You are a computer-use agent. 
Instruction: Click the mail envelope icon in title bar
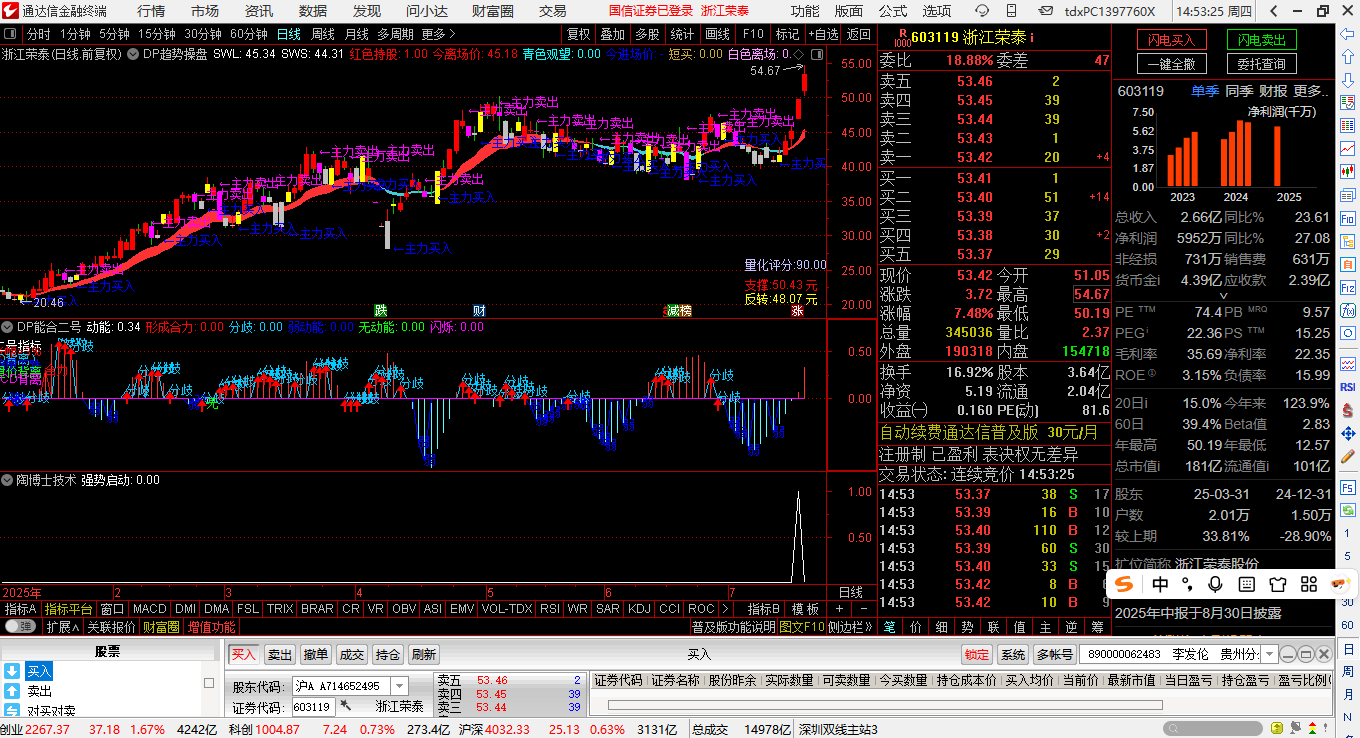tap(1046, 11)
